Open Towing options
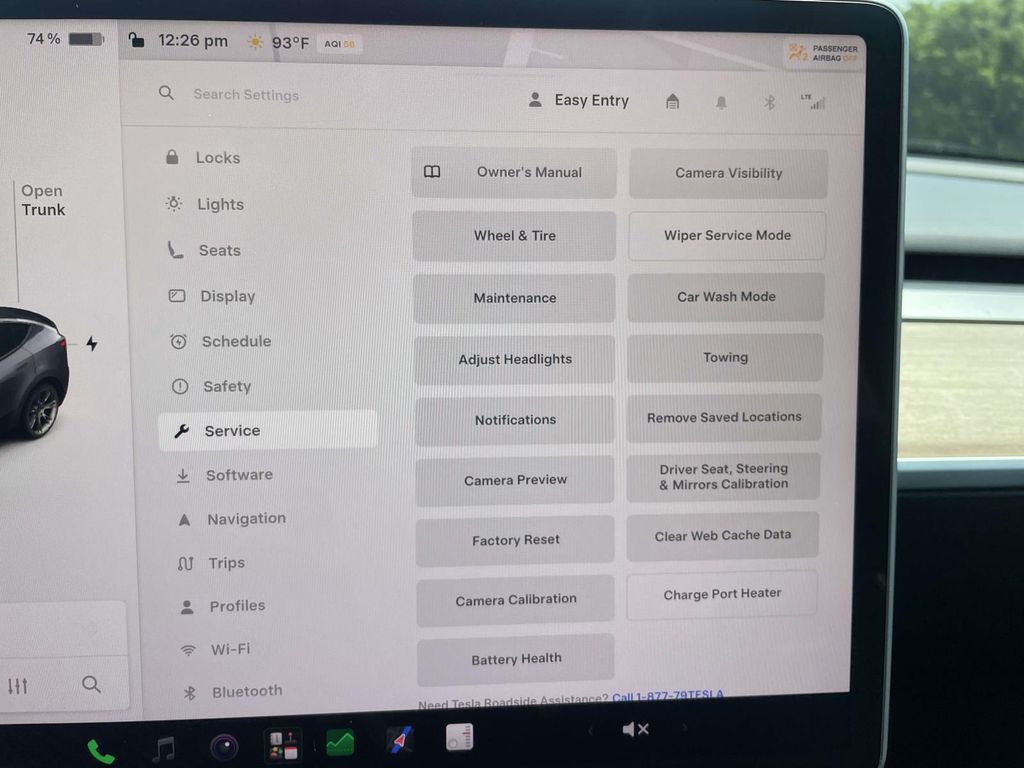This screenshot has width=1024, height=768. tap(725, 357)
